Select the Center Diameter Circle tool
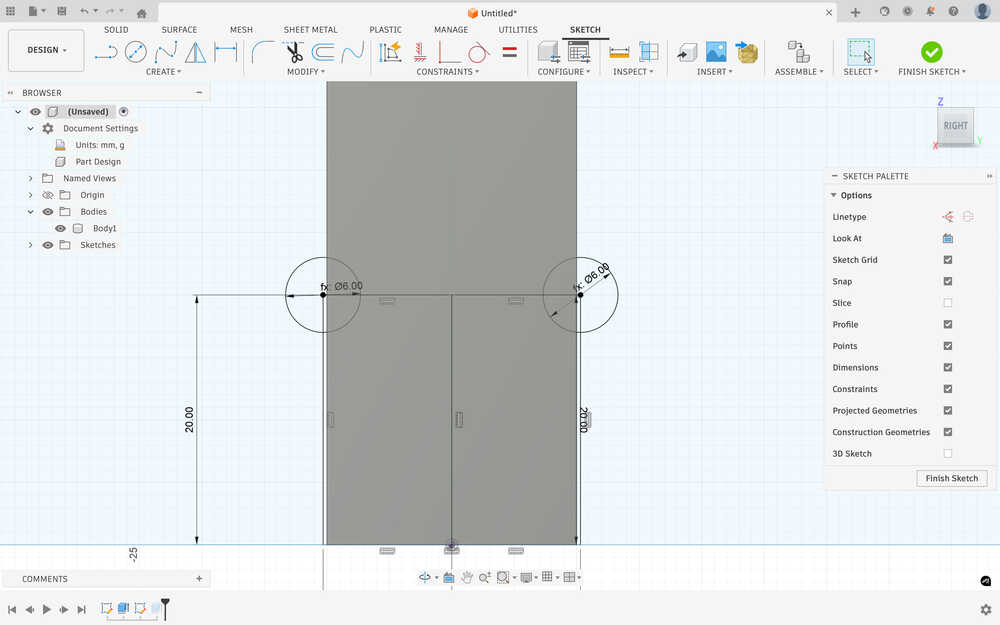This screenshot has width=1000, height=625. pyautogui.click(x=136, y=52)
